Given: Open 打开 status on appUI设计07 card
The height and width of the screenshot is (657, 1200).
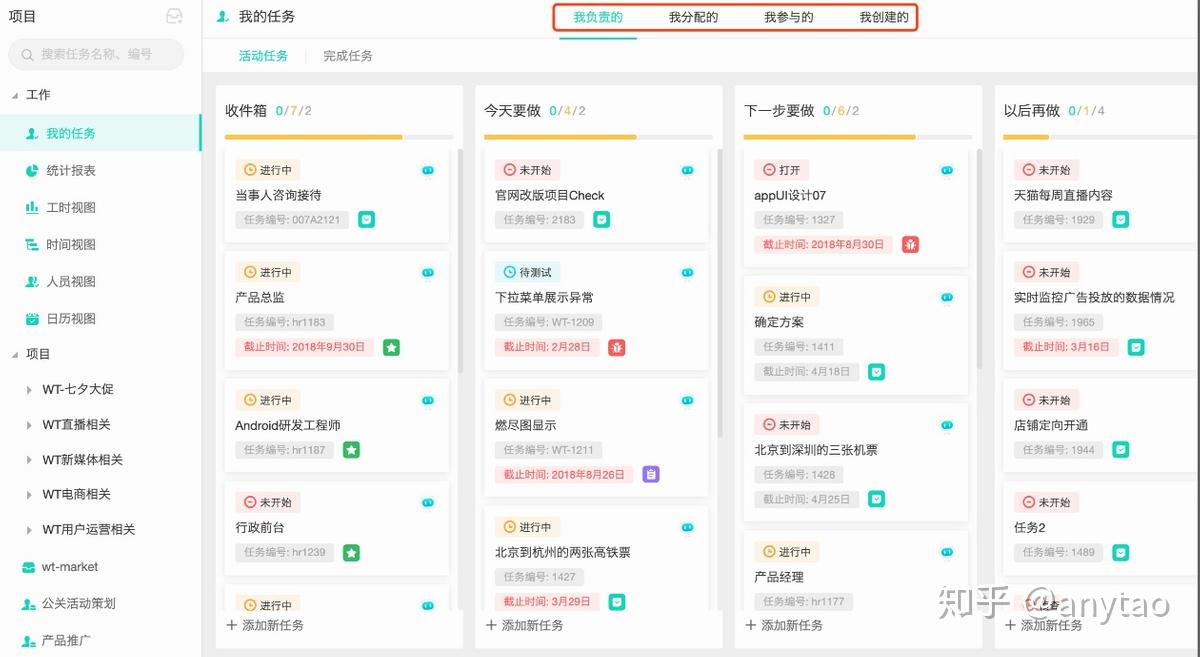Looking at the screenshot, I should [782, 170].
